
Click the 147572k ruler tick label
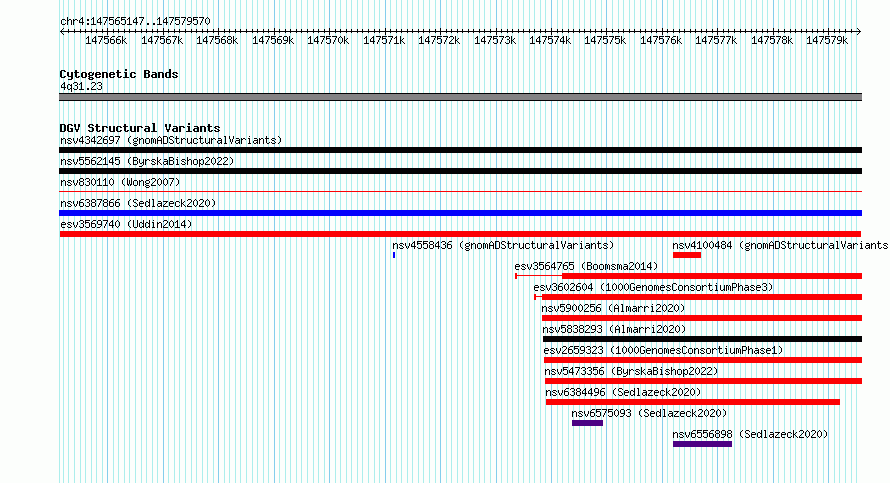coord(439,40)
